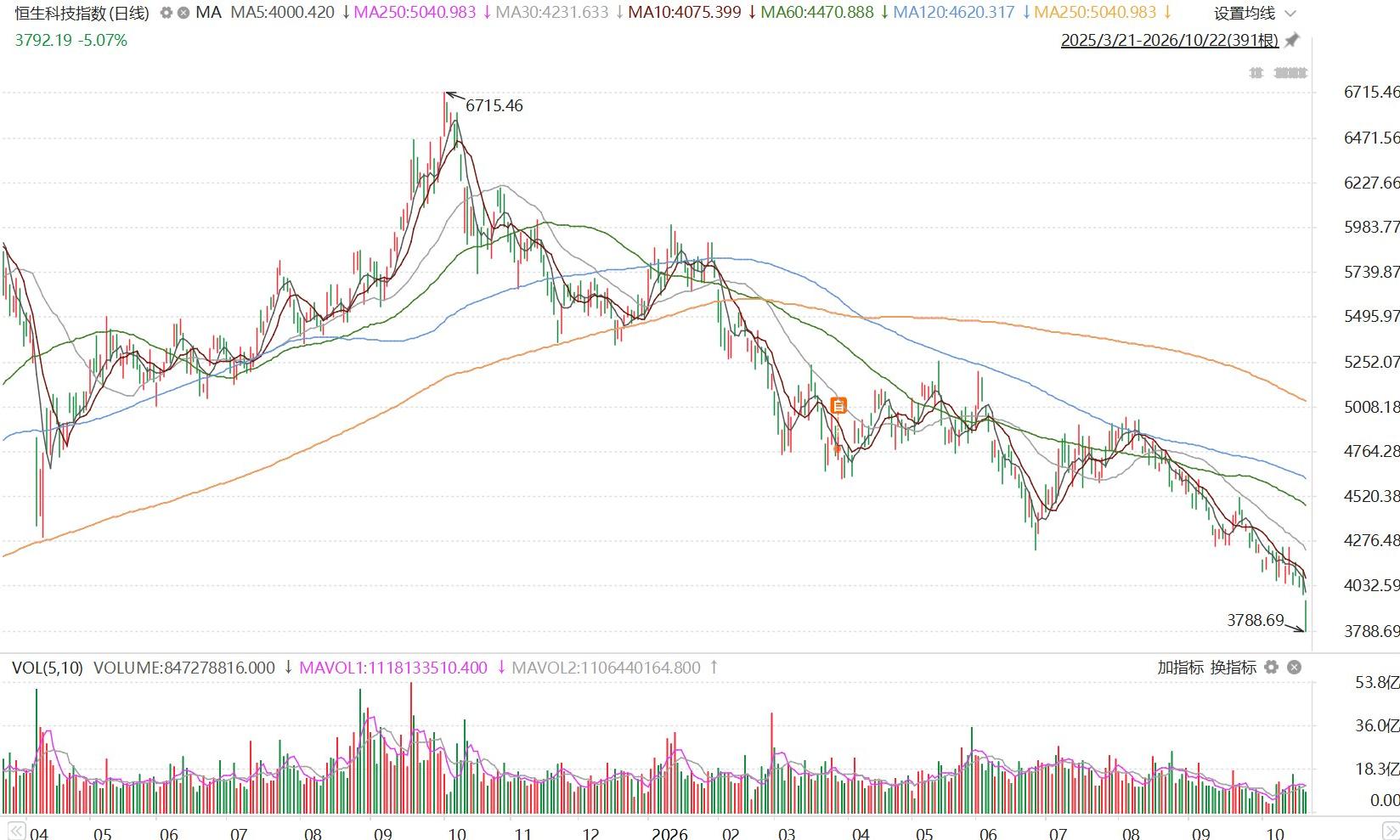Image resolution: width=1400 pixels, height=840 pixels.
Task: Click 加指标 to add indicator
Action: [1180, 668]
